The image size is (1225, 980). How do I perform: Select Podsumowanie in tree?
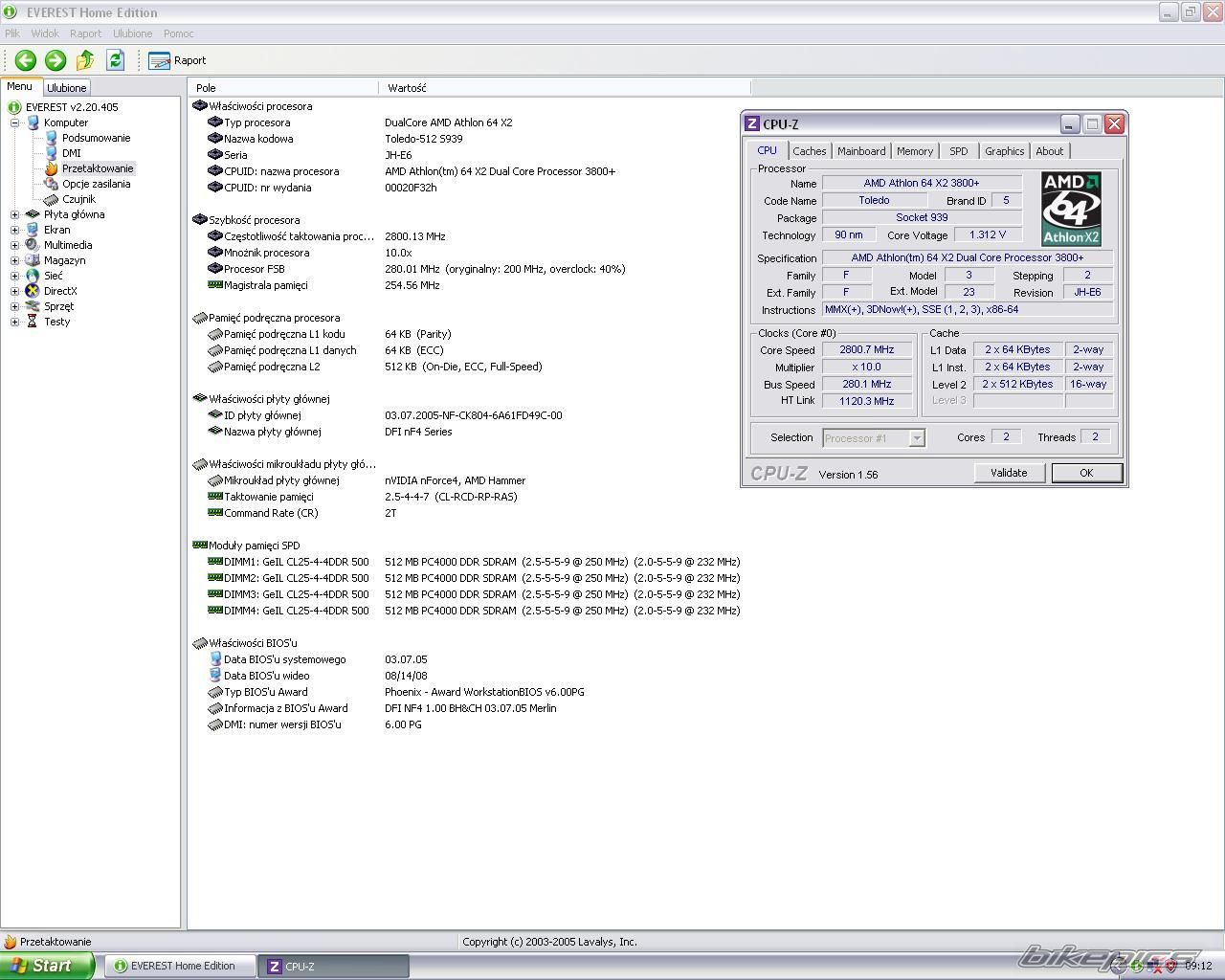click(96, 138)
